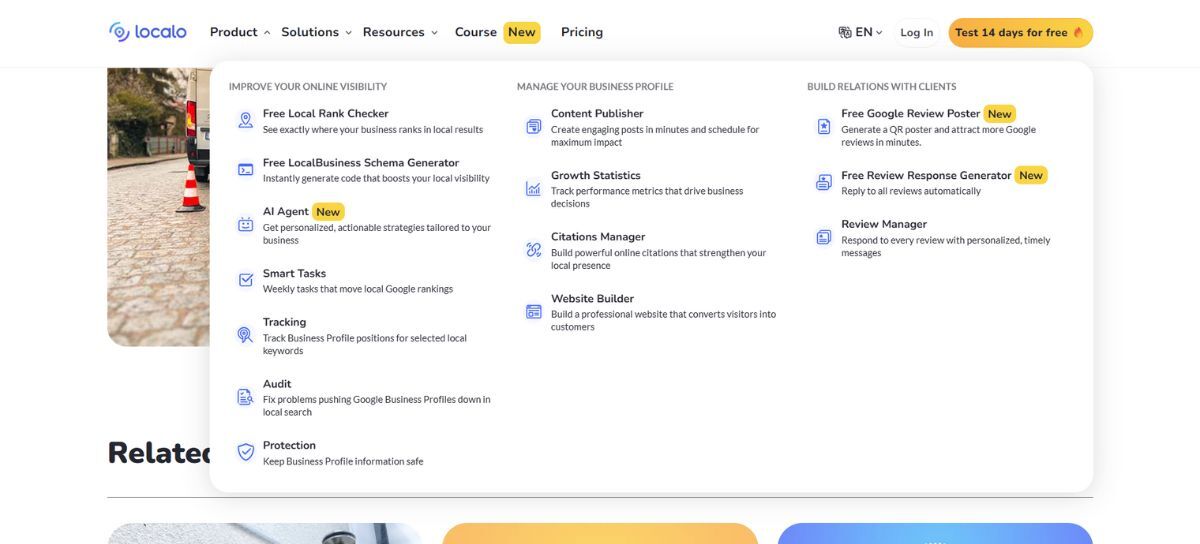The width and height of the screenshot is (1200, 544).
Task: Click the Smart Tasks checkbox icon
Action: coord(245,280)
